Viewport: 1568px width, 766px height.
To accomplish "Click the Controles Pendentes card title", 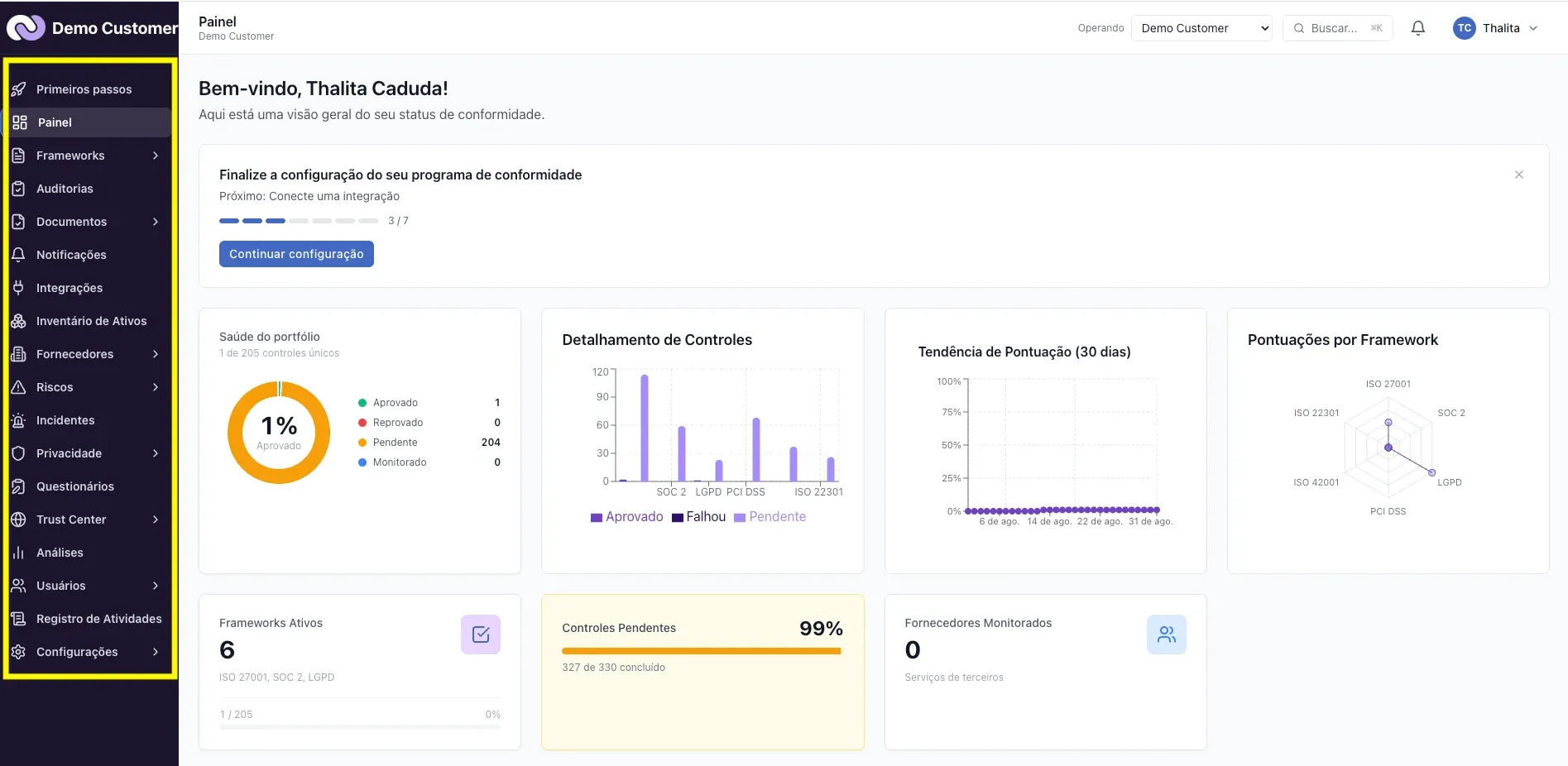I will (619, 628).
